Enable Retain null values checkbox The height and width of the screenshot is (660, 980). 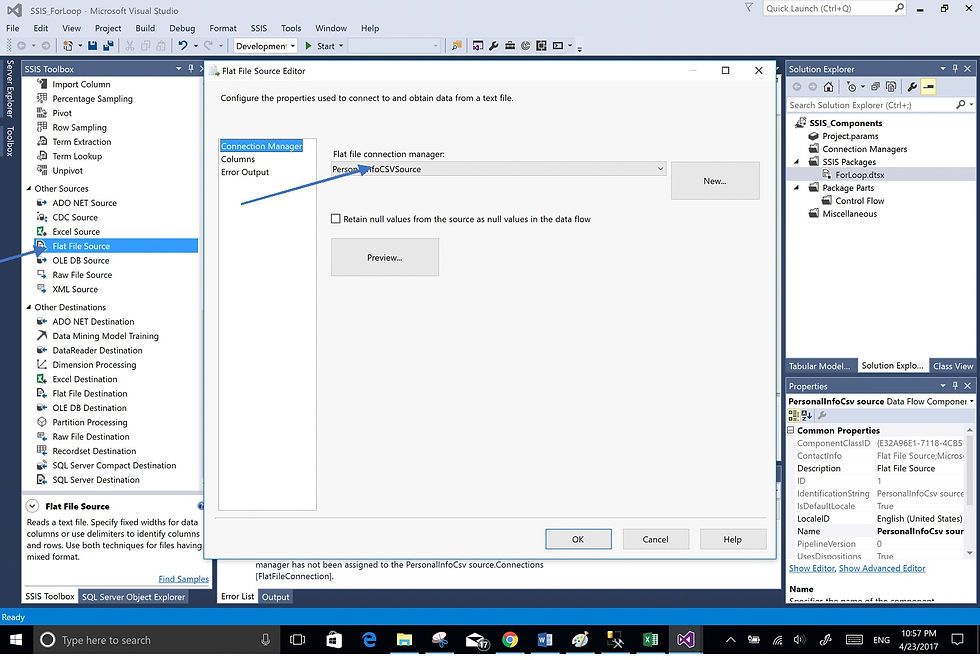[336, 219]
